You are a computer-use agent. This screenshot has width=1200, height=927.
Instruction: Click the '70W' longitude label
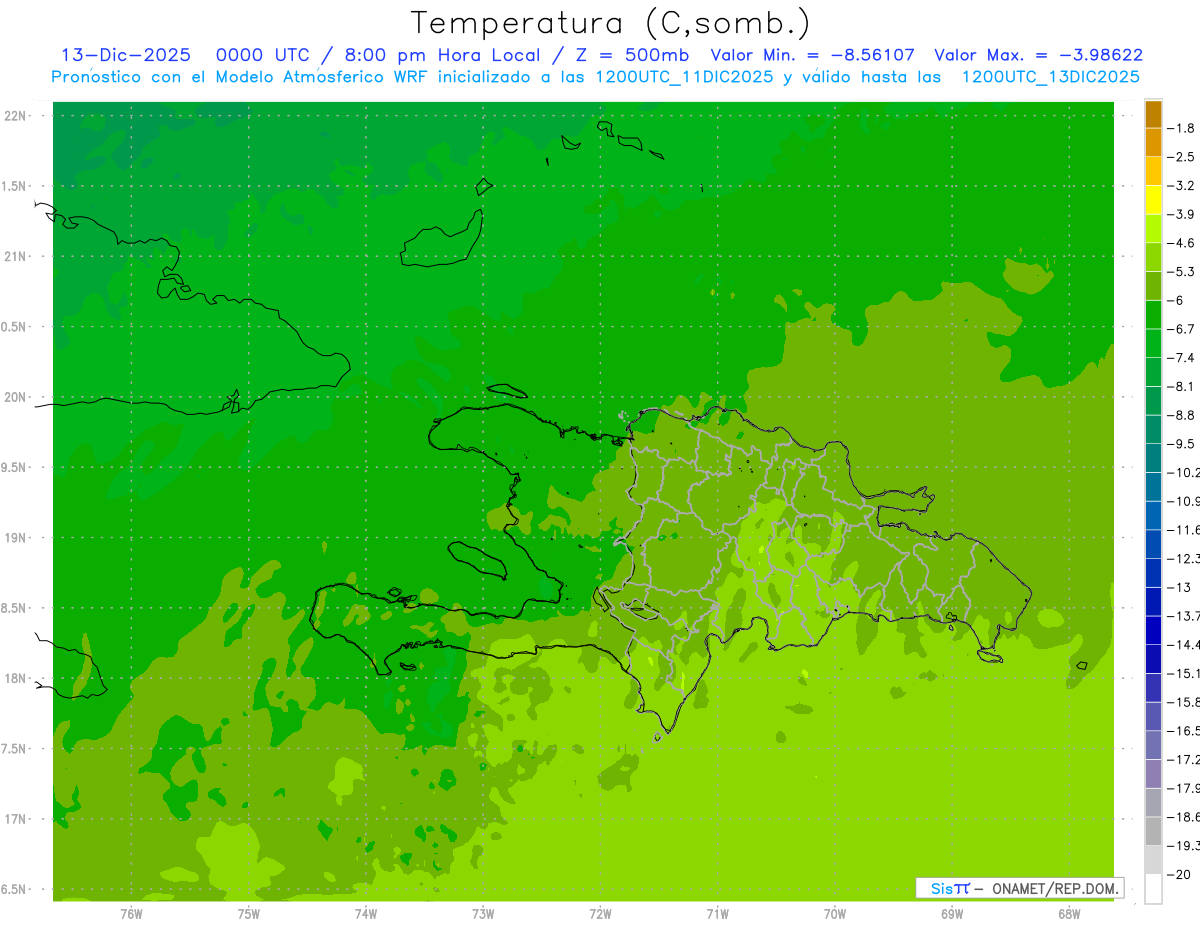(834, 913)
